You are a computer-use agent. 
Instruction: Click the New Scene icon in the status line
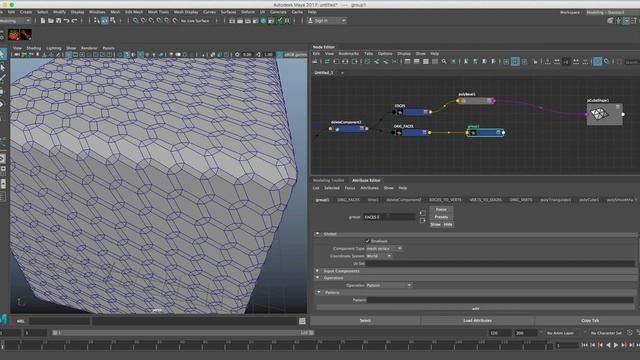click(42, 20)
